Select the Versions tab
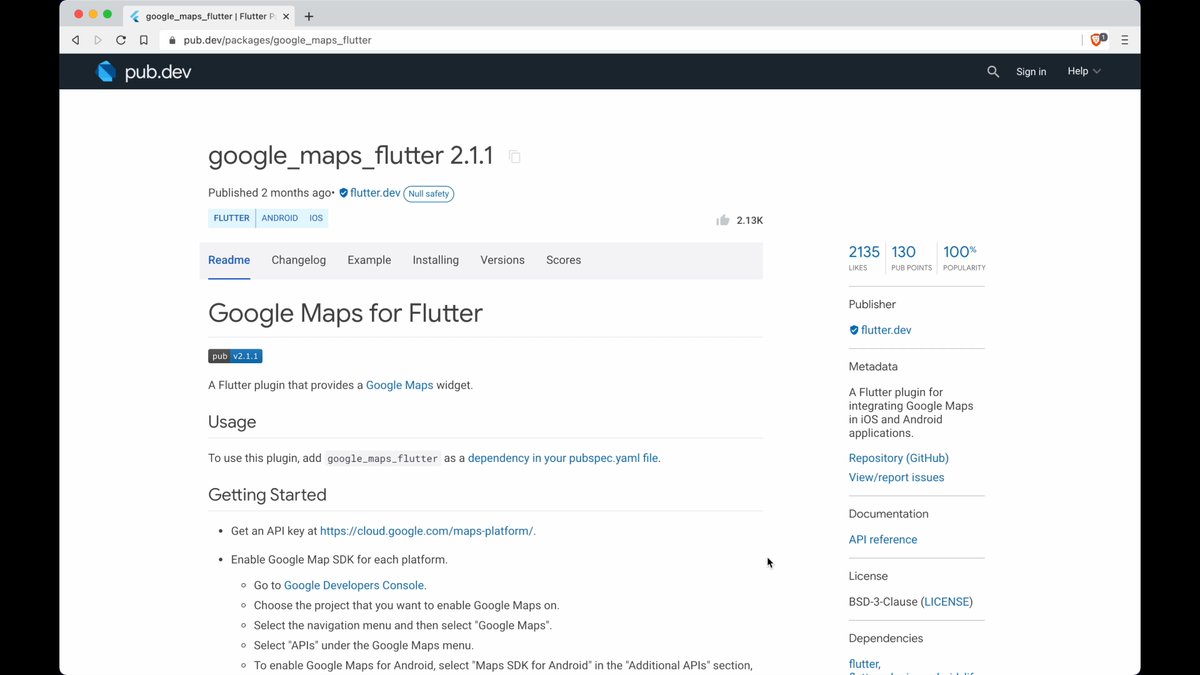 [502, 260]
